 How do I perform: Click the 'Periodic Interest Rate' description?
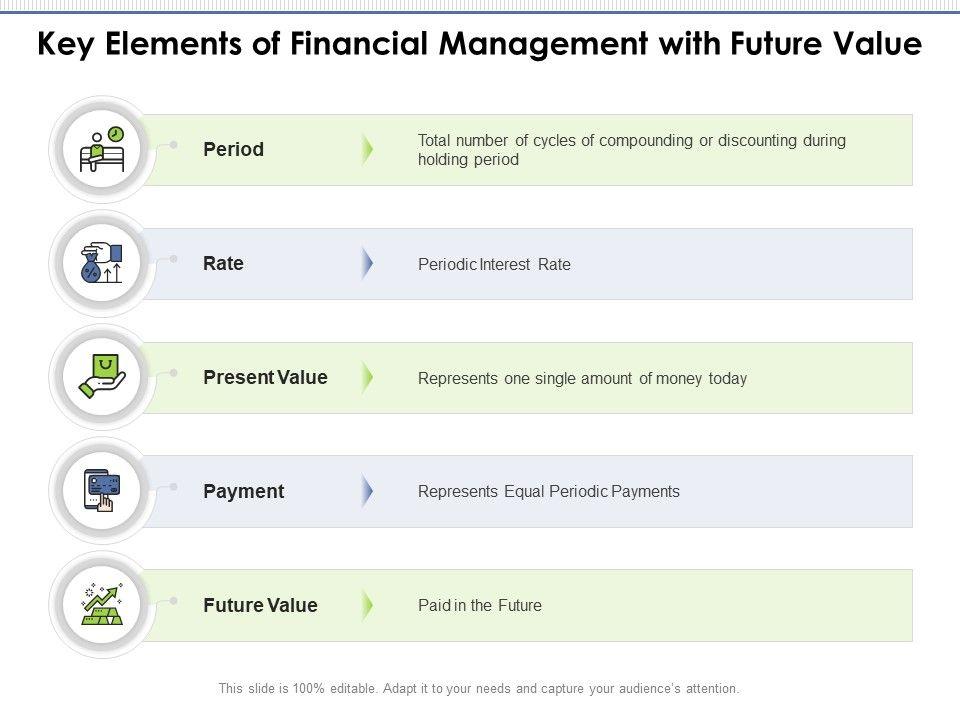pos(494,265)
